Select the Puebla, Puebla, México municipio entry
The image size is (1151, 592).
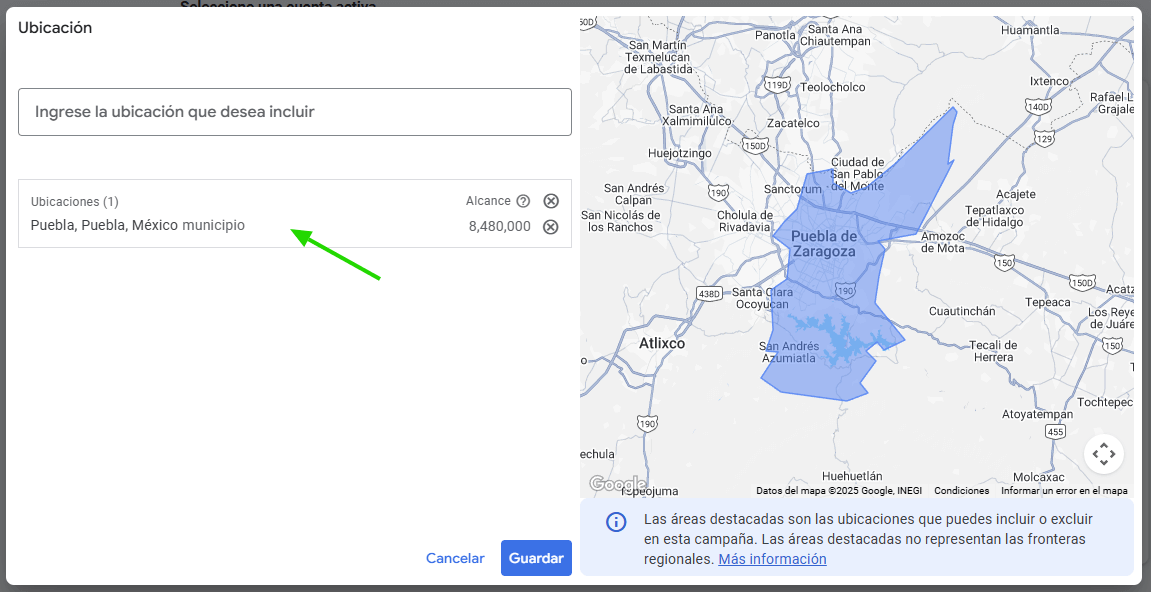coord(138,226)
